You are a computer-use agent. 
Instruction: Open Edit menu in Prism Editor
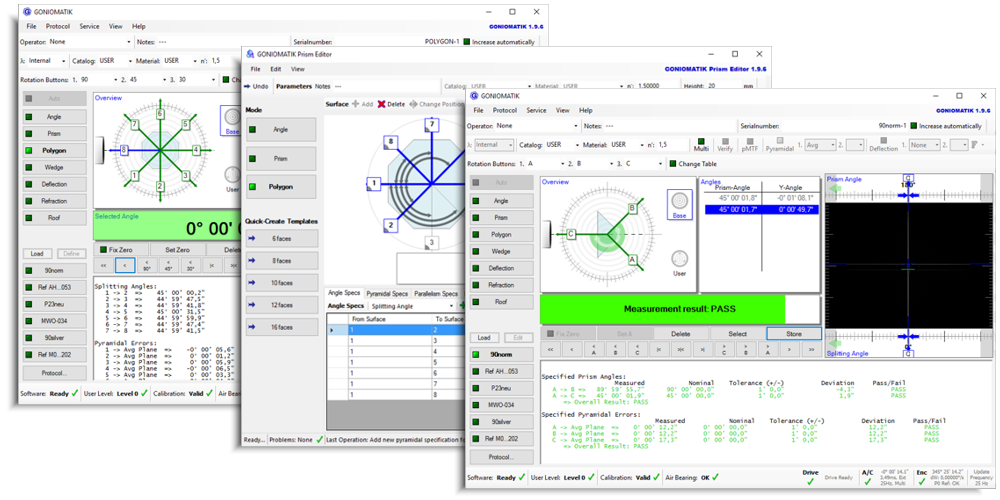276,69
